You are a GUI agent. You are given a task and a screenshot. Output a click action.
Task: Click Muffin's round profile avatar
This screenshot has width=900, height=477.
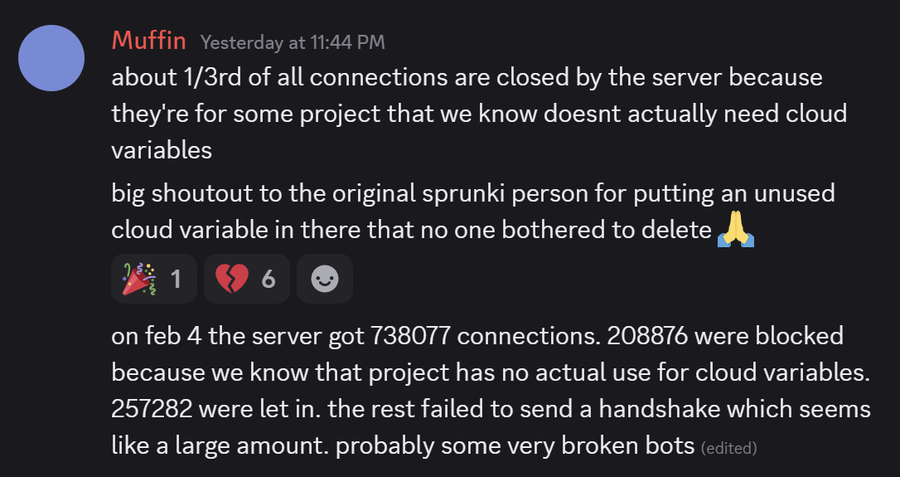coord(52,57)
